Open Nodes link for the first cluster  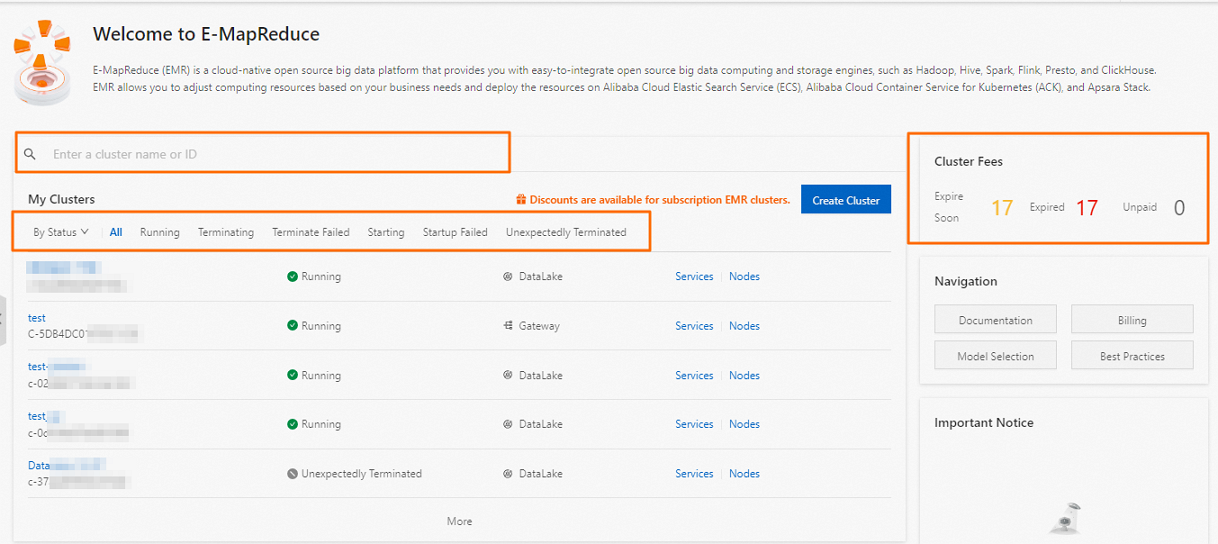[x=744, y=277]
